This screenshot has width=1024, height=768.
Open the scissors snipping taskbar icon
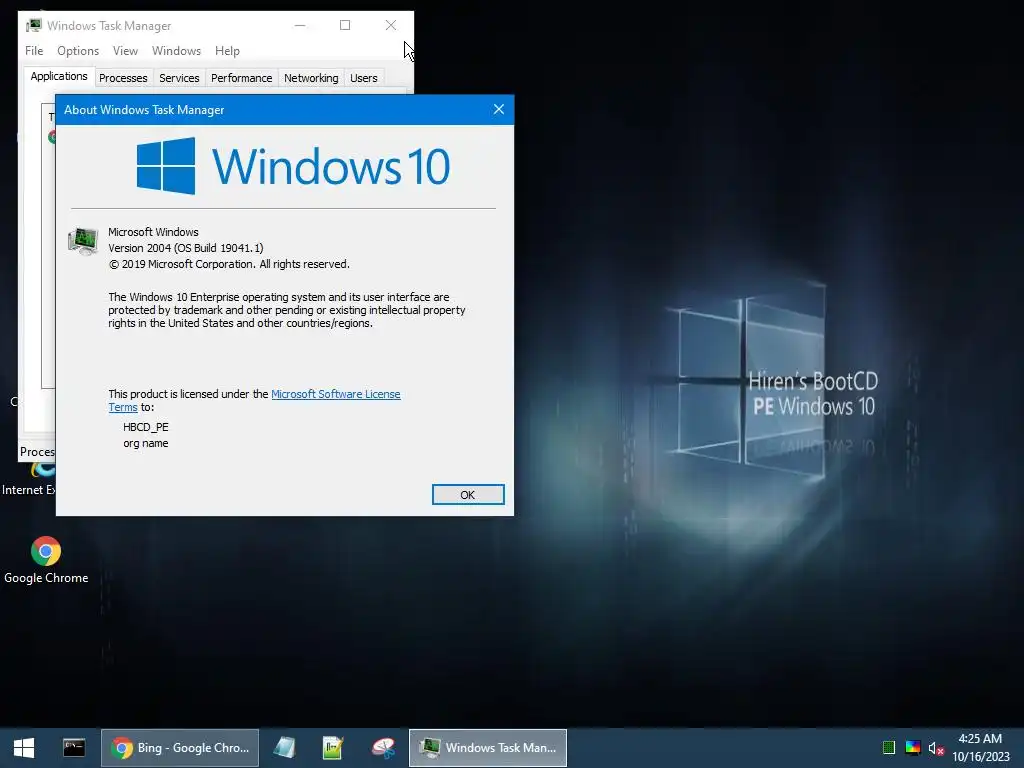point(383,748)
